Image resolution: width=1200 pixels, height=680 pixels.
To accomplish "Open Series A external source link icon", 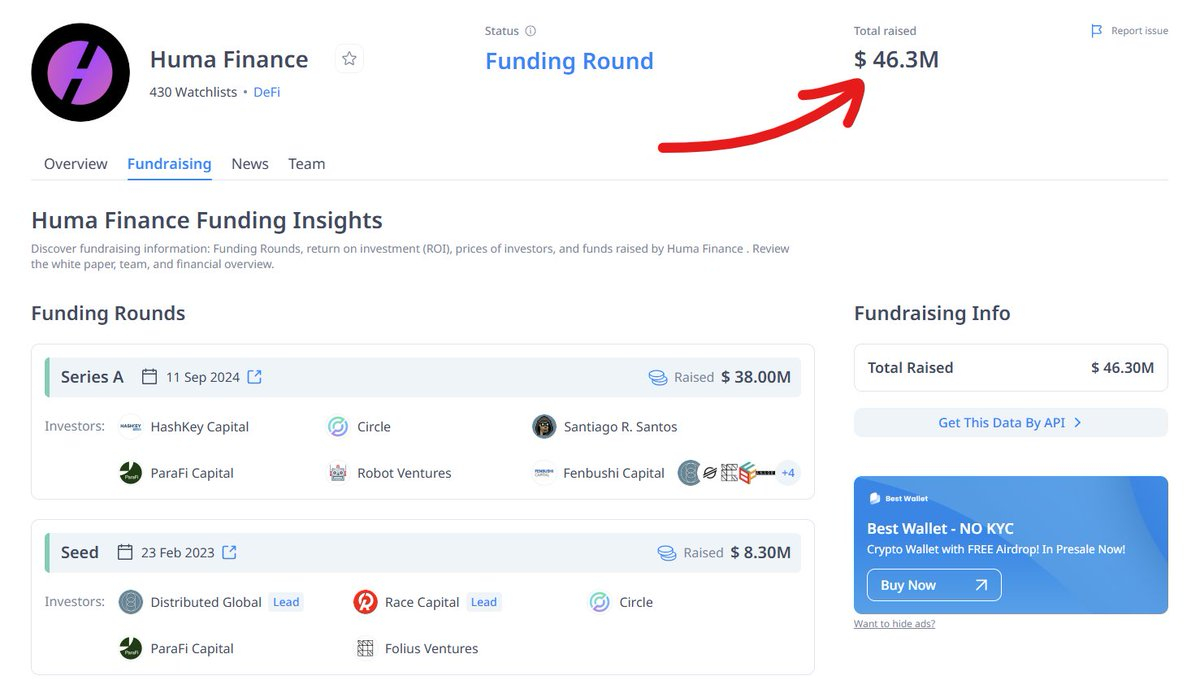I will click(x=255, y=377).
